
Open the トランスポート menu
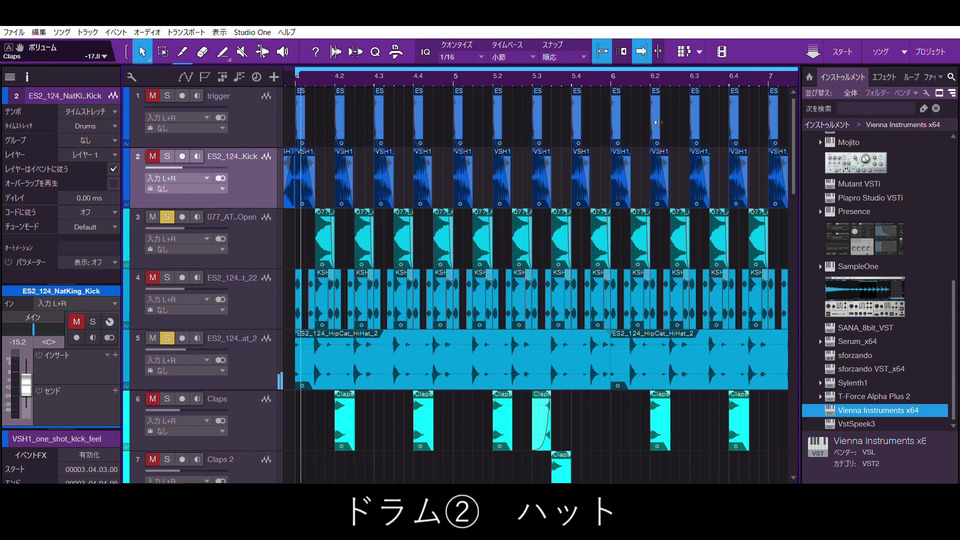click(x=187, y=32)
